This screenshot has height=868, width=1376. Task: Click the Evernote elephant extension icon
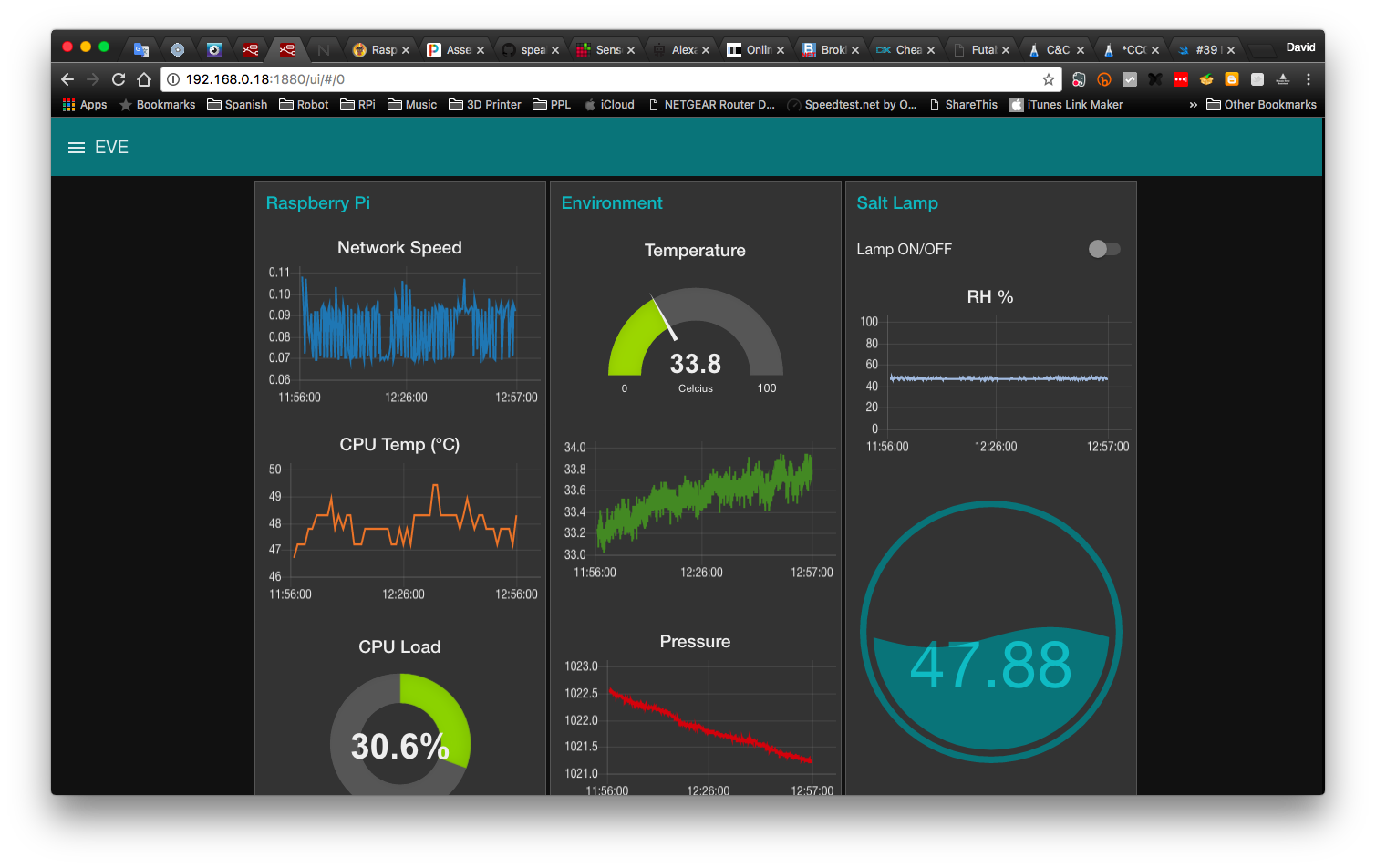point(1079,79)
